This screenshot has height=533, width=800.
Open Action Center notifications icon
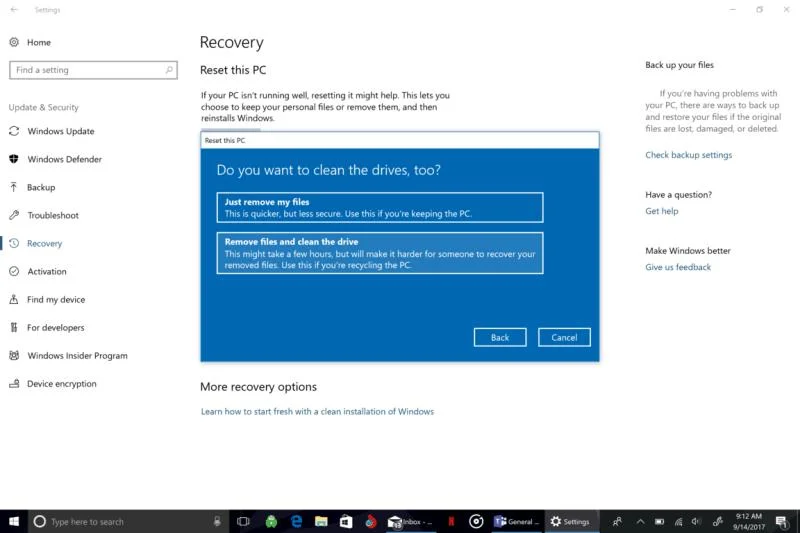click(781, 521)
